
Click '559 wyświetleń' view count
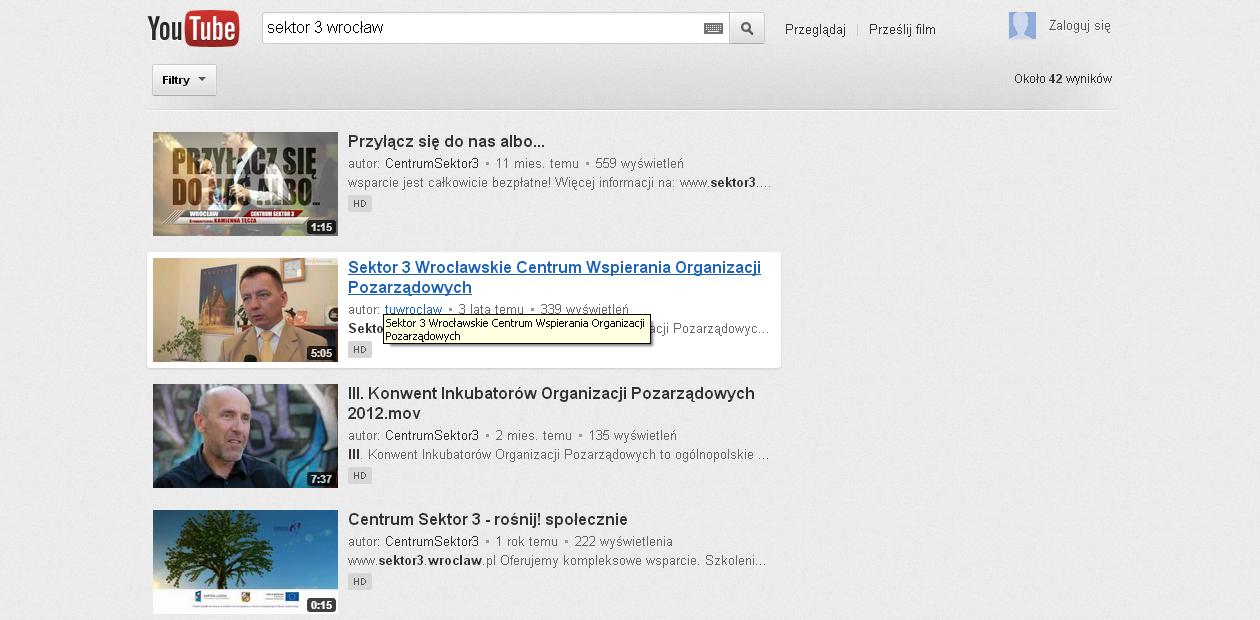[639, 163]
